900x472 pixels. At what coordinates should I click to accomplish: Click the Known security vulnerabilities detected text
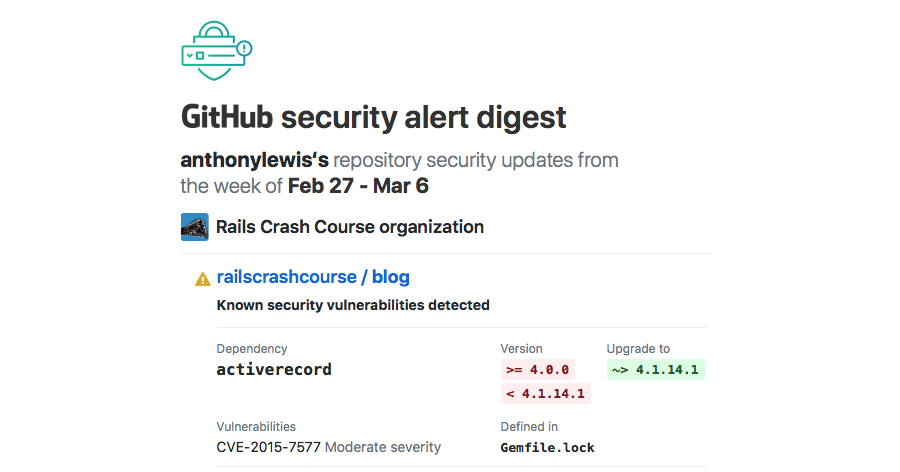pos(353,305)
